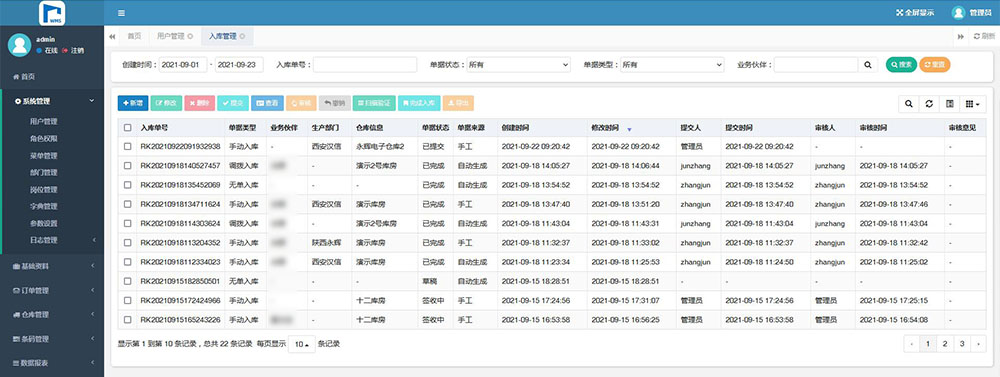
Task: Click the 注销 logout link
Action: point(73,50)
